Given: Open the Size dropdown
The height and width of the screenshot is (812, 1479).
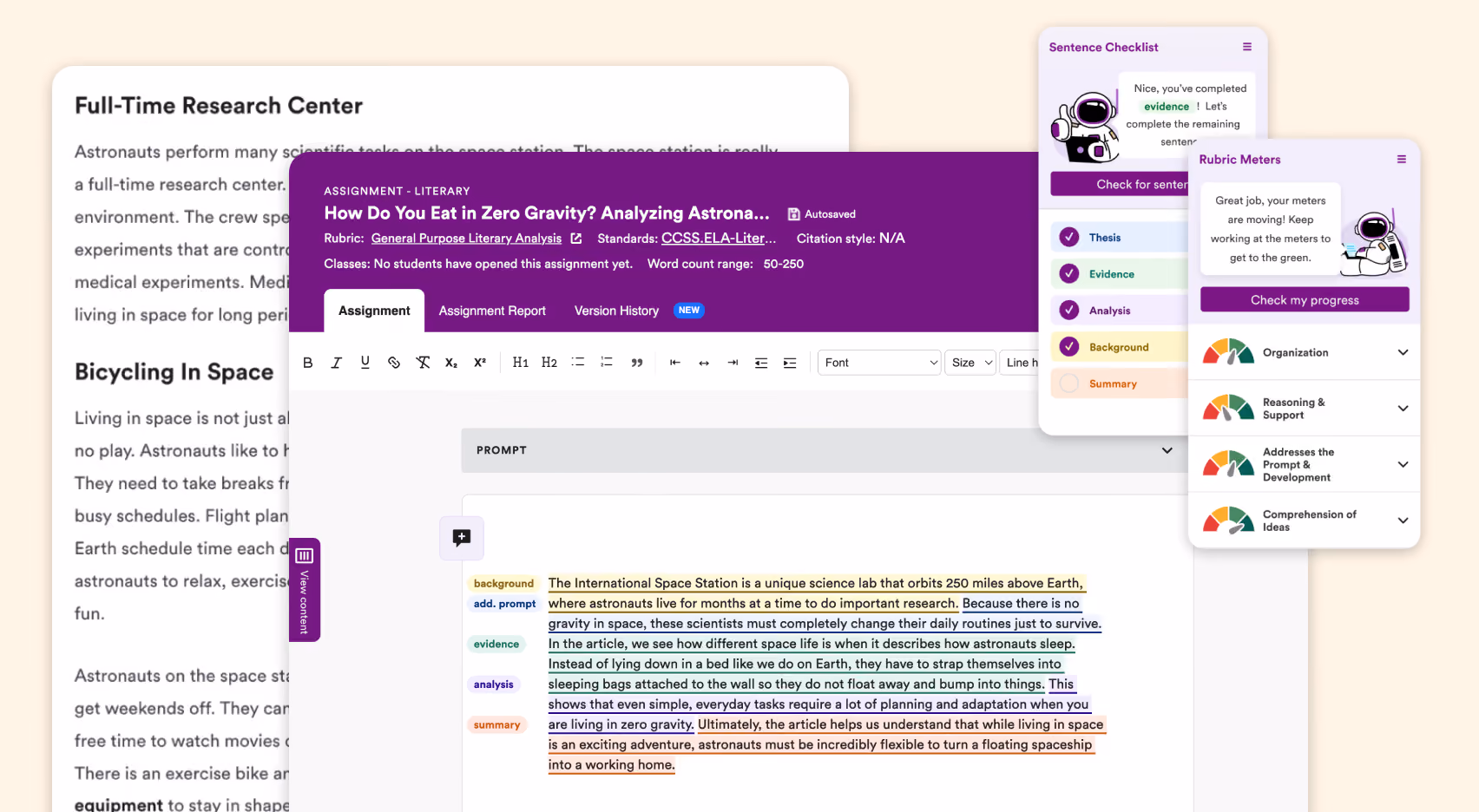Looking at the screenshot, I should tap(970, 363).
